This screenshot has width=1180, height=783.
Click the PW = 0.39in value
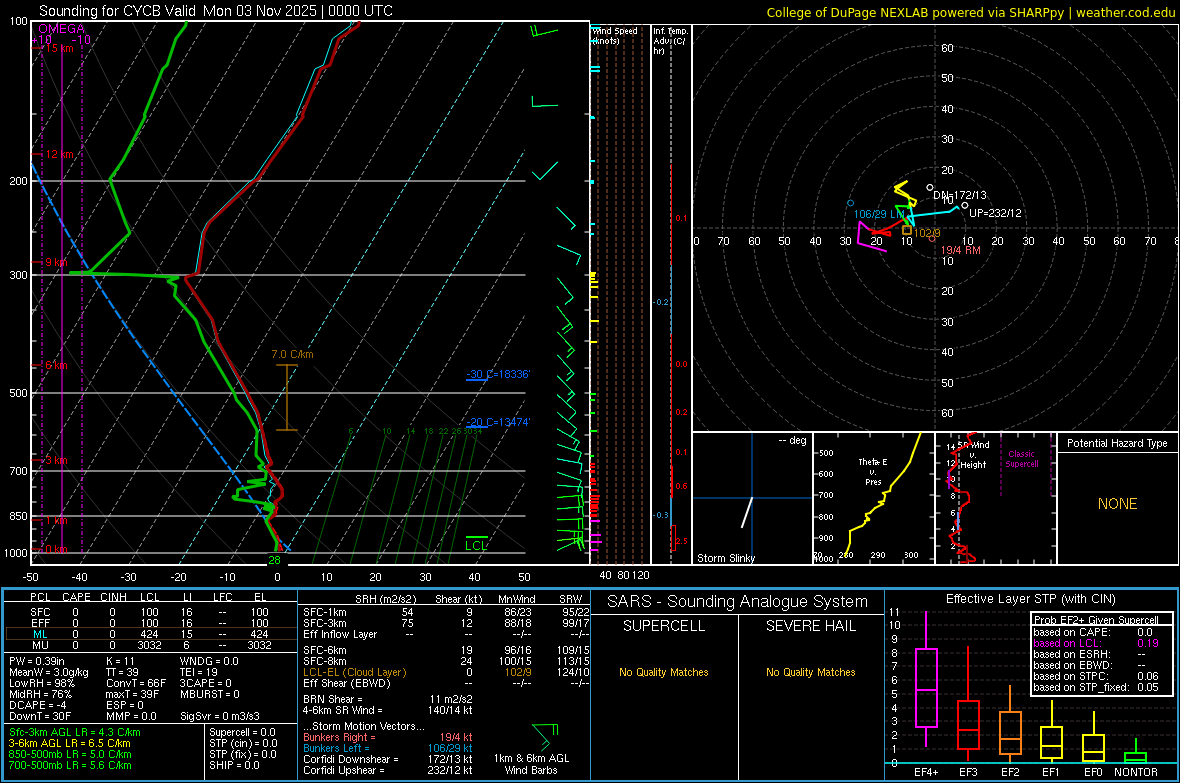pos(37,661)
